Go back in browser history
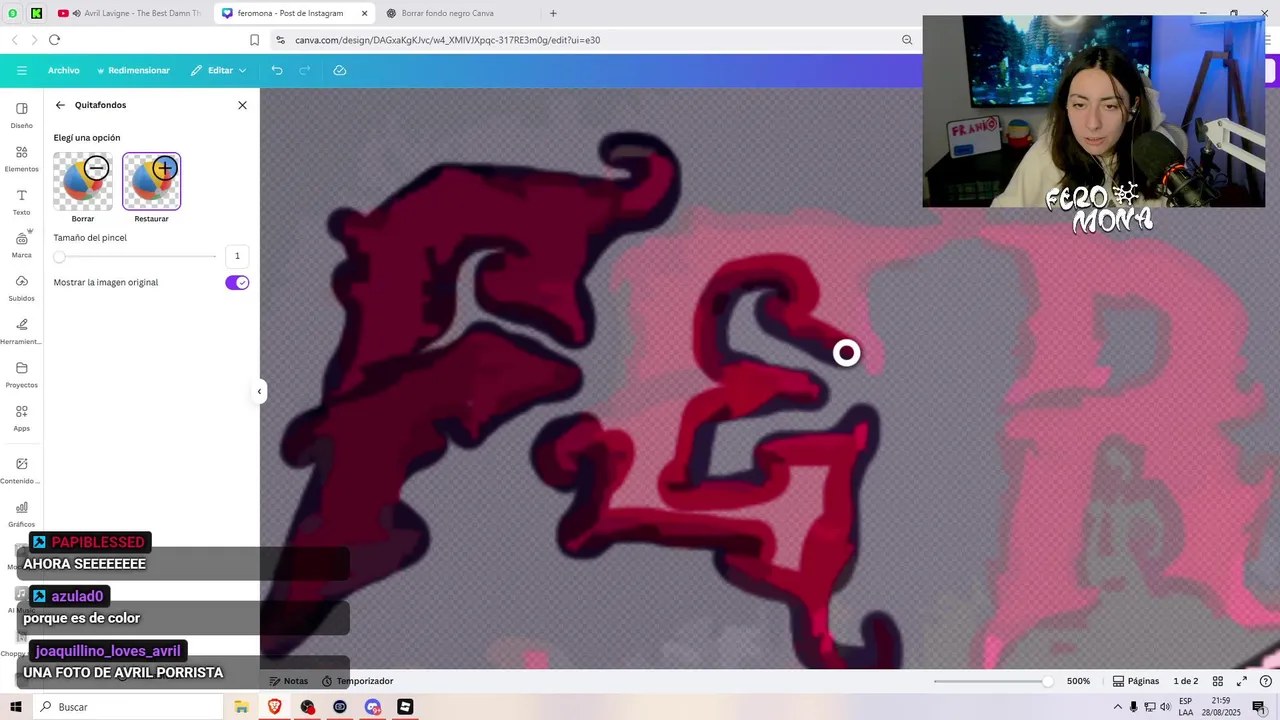Viewport: 1280px width, 720px height. 14,40
